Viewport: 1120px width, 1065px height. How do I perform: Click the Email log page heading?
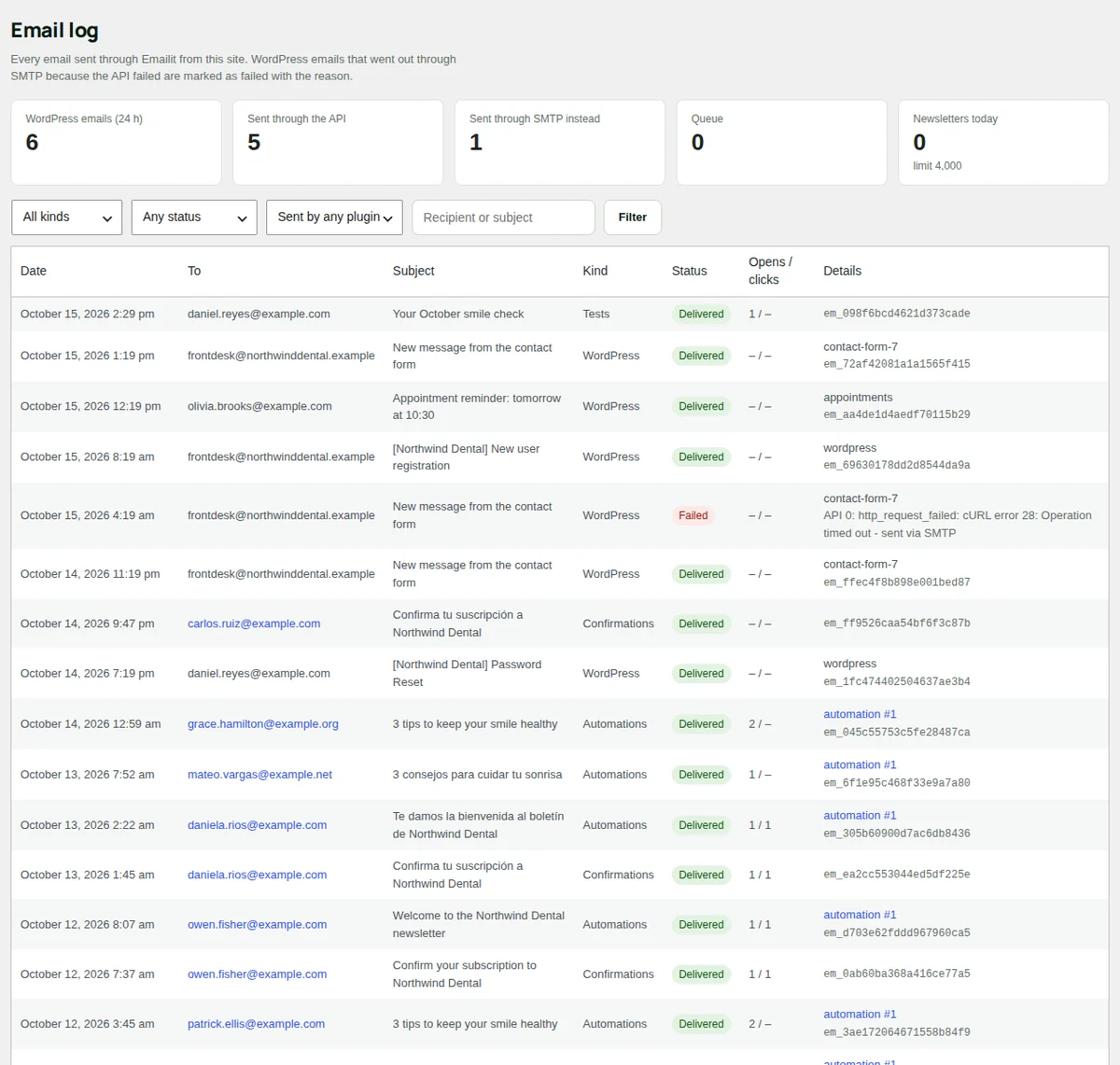(54, 31)
